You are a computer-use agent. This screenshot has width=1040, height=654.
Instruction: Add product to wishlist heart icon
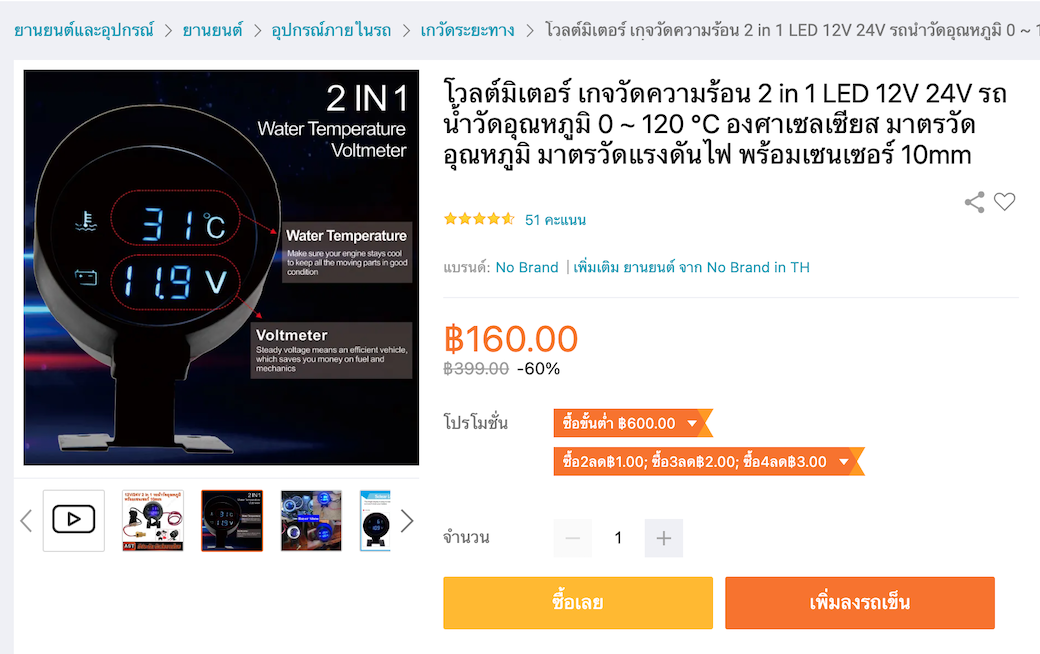coord(1004,202)
